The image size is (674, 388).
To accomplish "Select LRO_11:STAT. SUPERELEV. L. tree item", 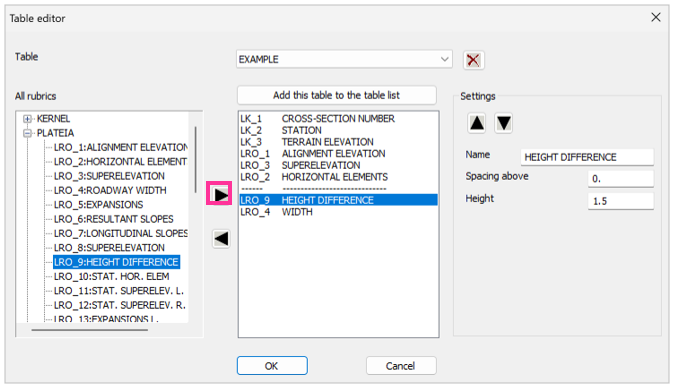I will [x=119, y=291].
